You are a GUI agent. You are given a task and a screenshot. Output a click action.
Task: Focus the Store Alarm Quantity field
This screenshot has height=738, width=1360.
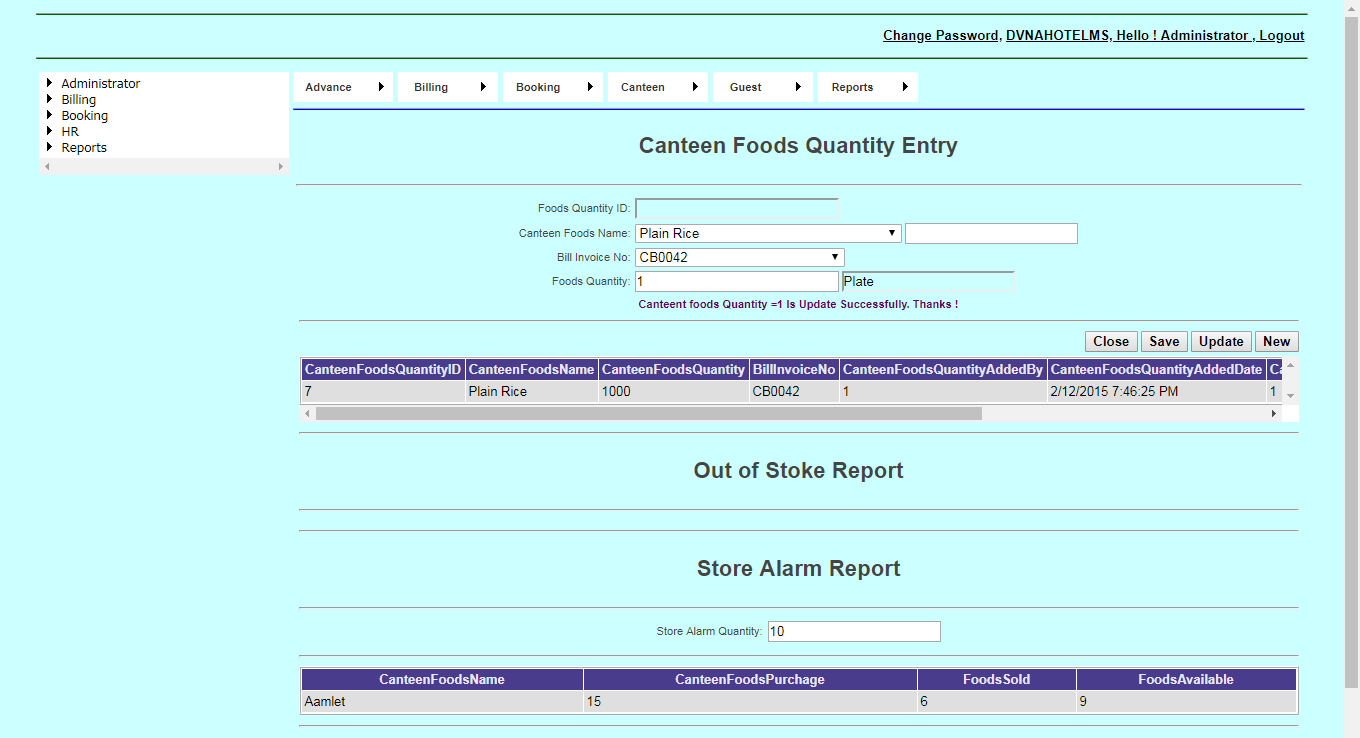pyautogui.click(x=853, y=631)
